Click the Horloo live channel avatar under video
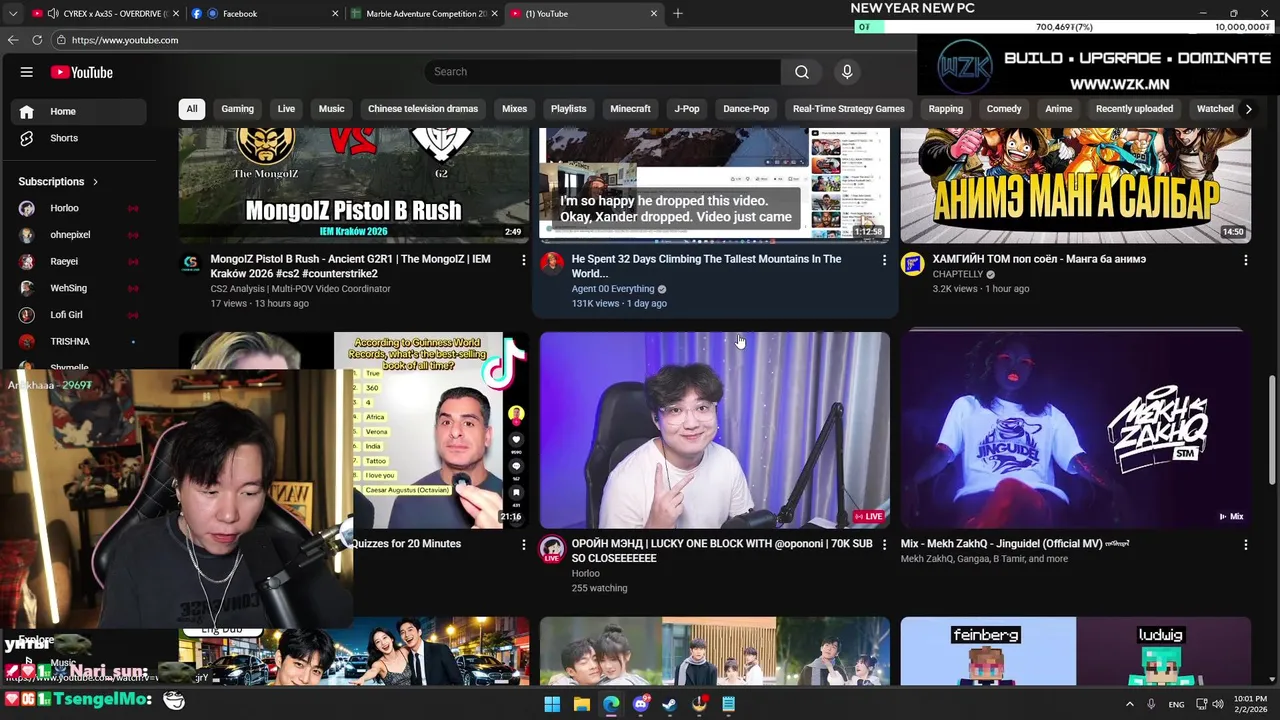 (551, 549)
